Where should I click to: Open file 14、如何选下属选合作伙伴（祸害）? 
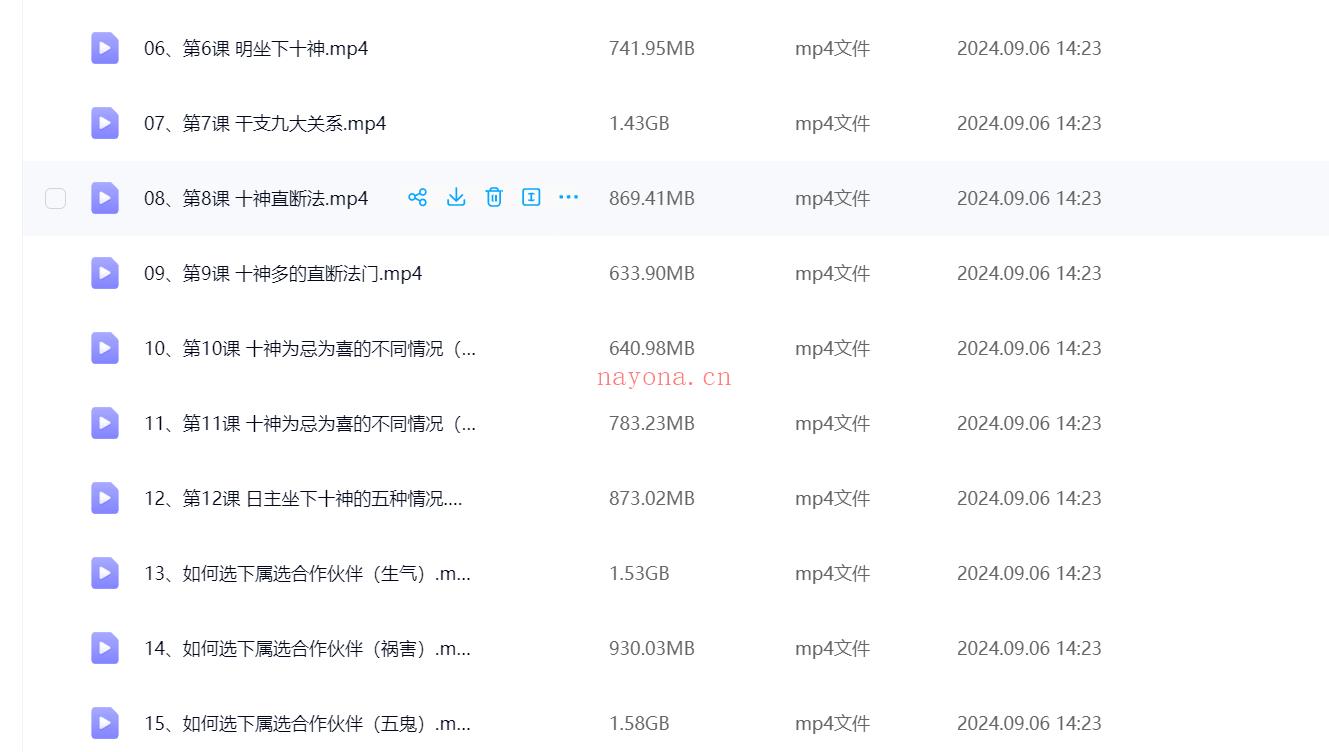click(307, 648)
